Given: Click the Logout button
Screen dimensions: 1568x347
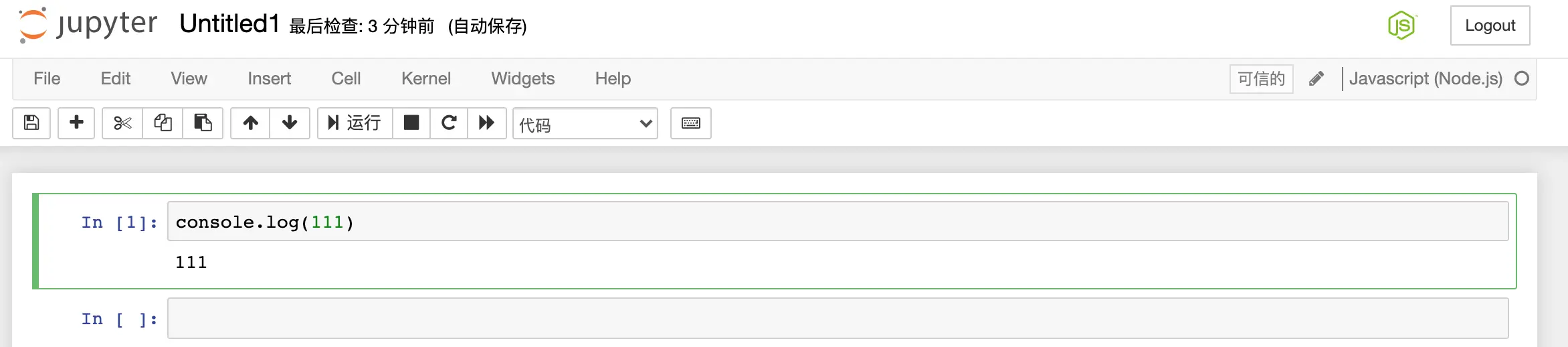Looking at the screenshot, I should click(1490, 25).
